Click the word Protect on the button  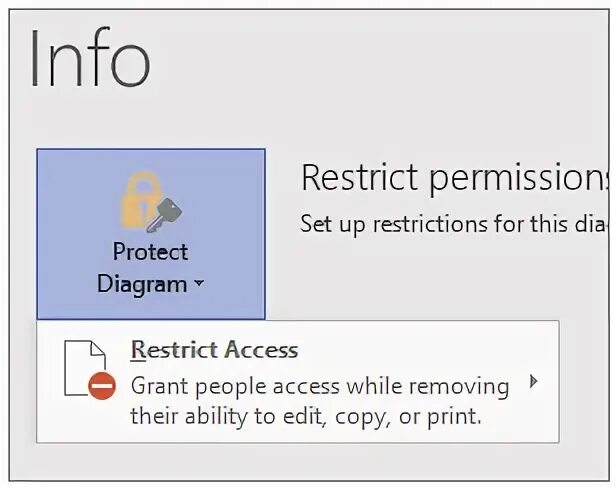pos(150,251)
